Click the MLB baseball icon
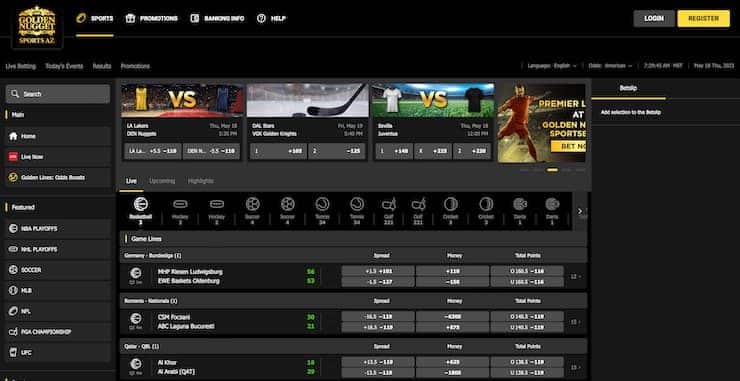 click(x=13, y=291)
